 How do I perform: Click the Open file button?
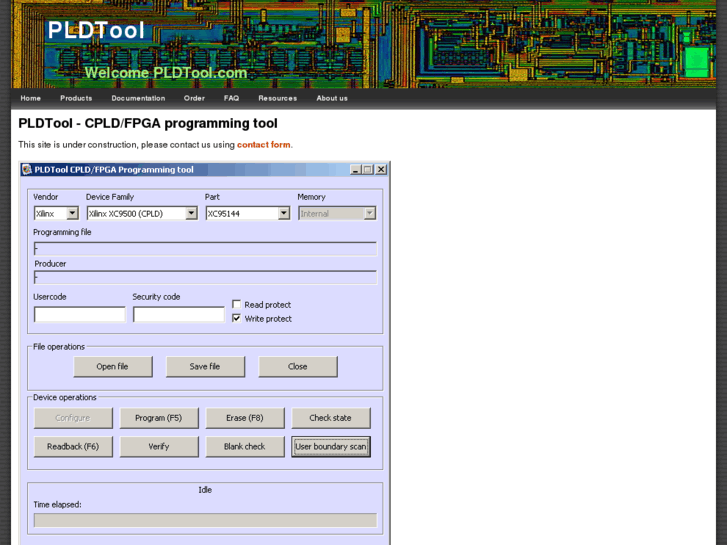[113, 366]
